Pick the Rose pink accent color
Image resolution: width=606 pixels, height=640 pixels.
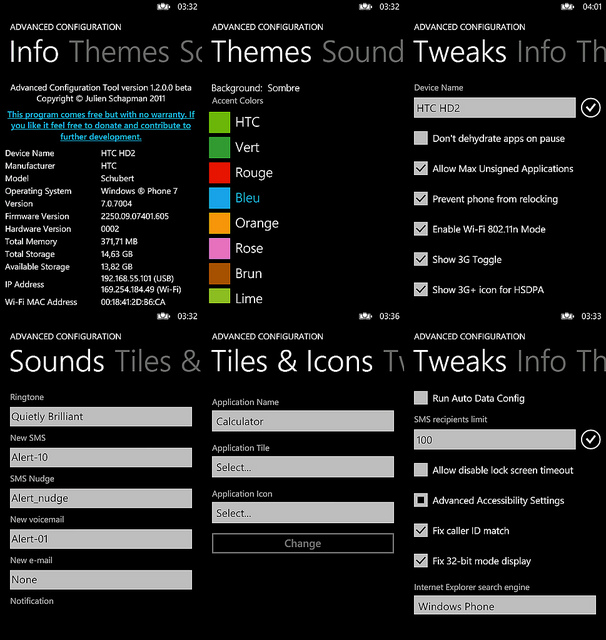pos(220,248)
